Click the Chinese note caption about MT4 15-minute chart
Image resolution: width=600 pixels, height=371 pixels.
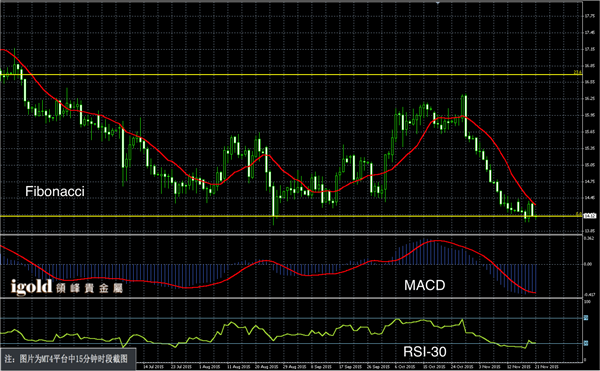[66, 359]
